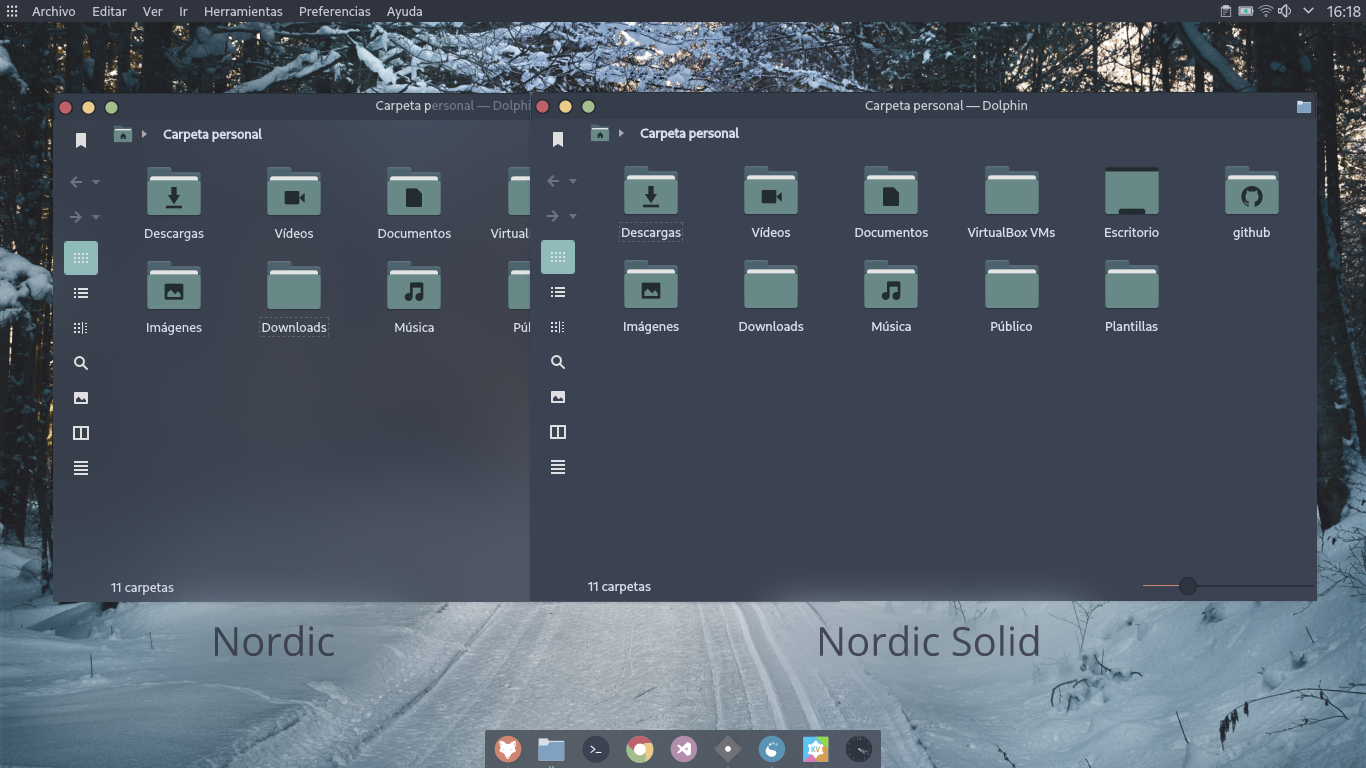Toggle image previews icon in left Dolphin window
Image resolution: width=1366 pixels, height=768 pixels.
point(81,398)
